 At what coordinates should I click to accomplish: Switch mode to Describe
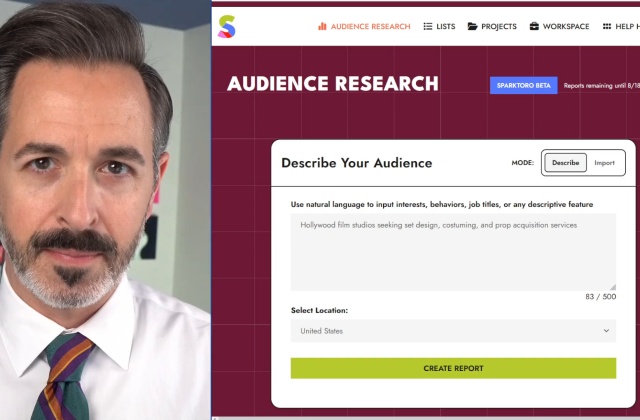(x=565, y=162)
